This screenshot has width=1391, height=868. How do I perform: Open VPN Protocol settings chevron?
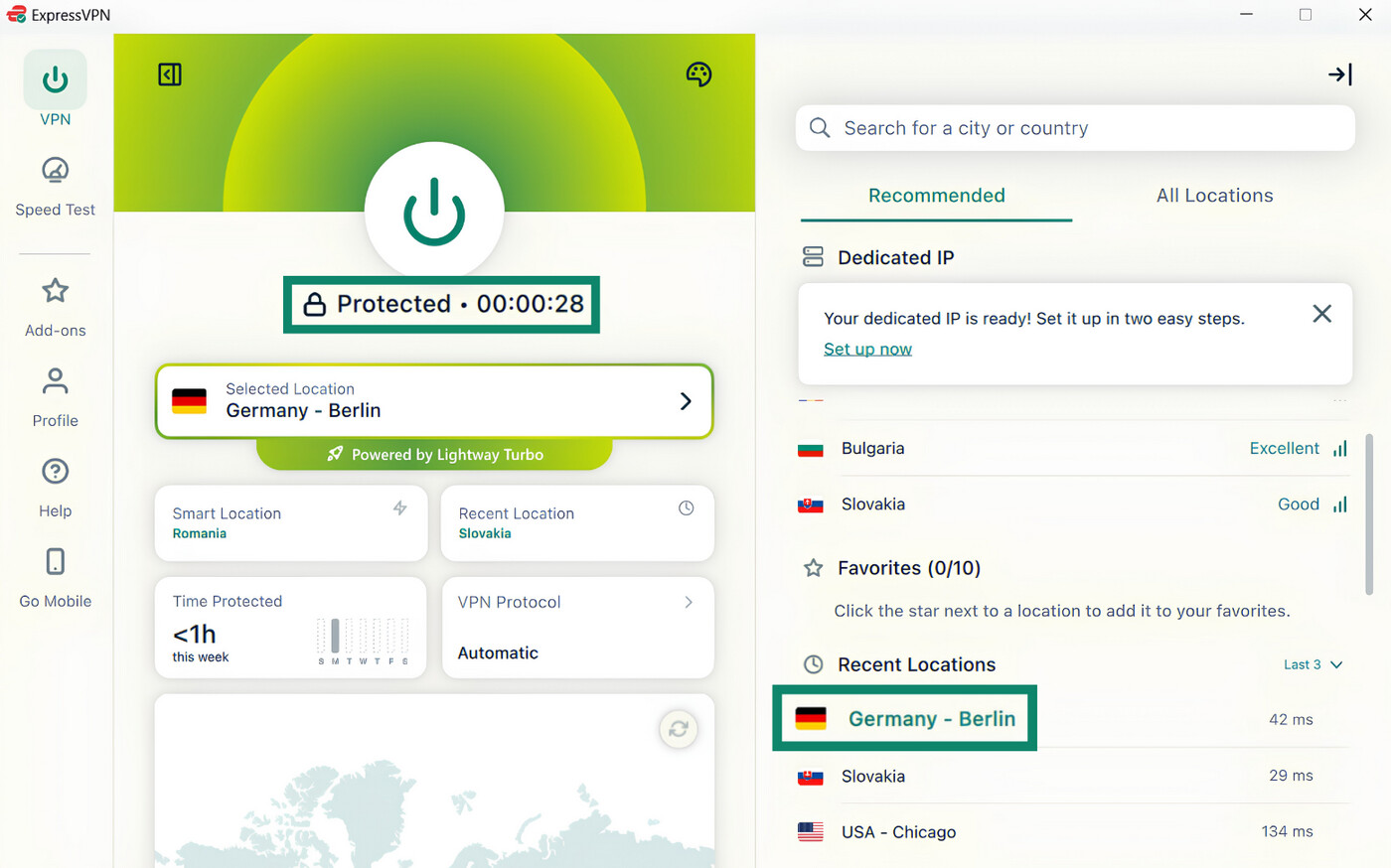click(x=689, y=602)
